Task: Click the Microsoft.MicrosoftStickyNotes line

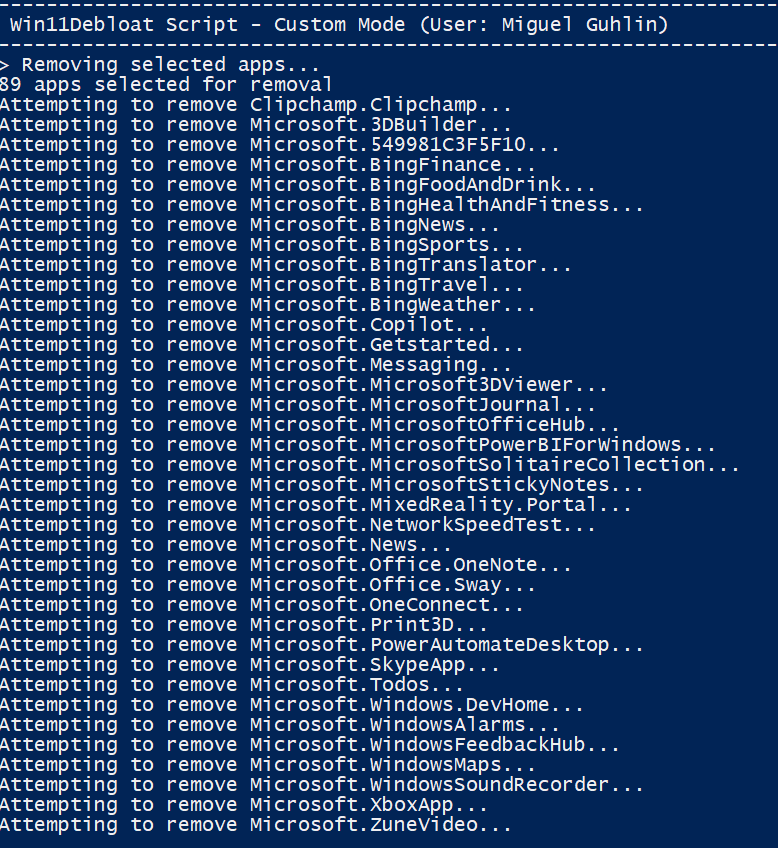Action: click(322, 485)
